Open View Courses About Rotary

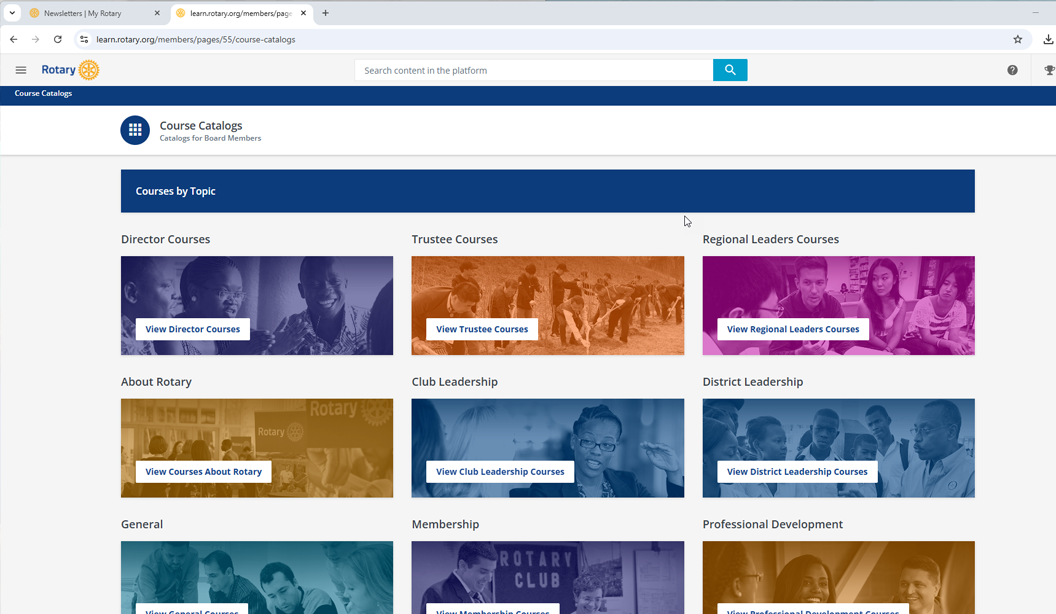click(x=203, y=472)
